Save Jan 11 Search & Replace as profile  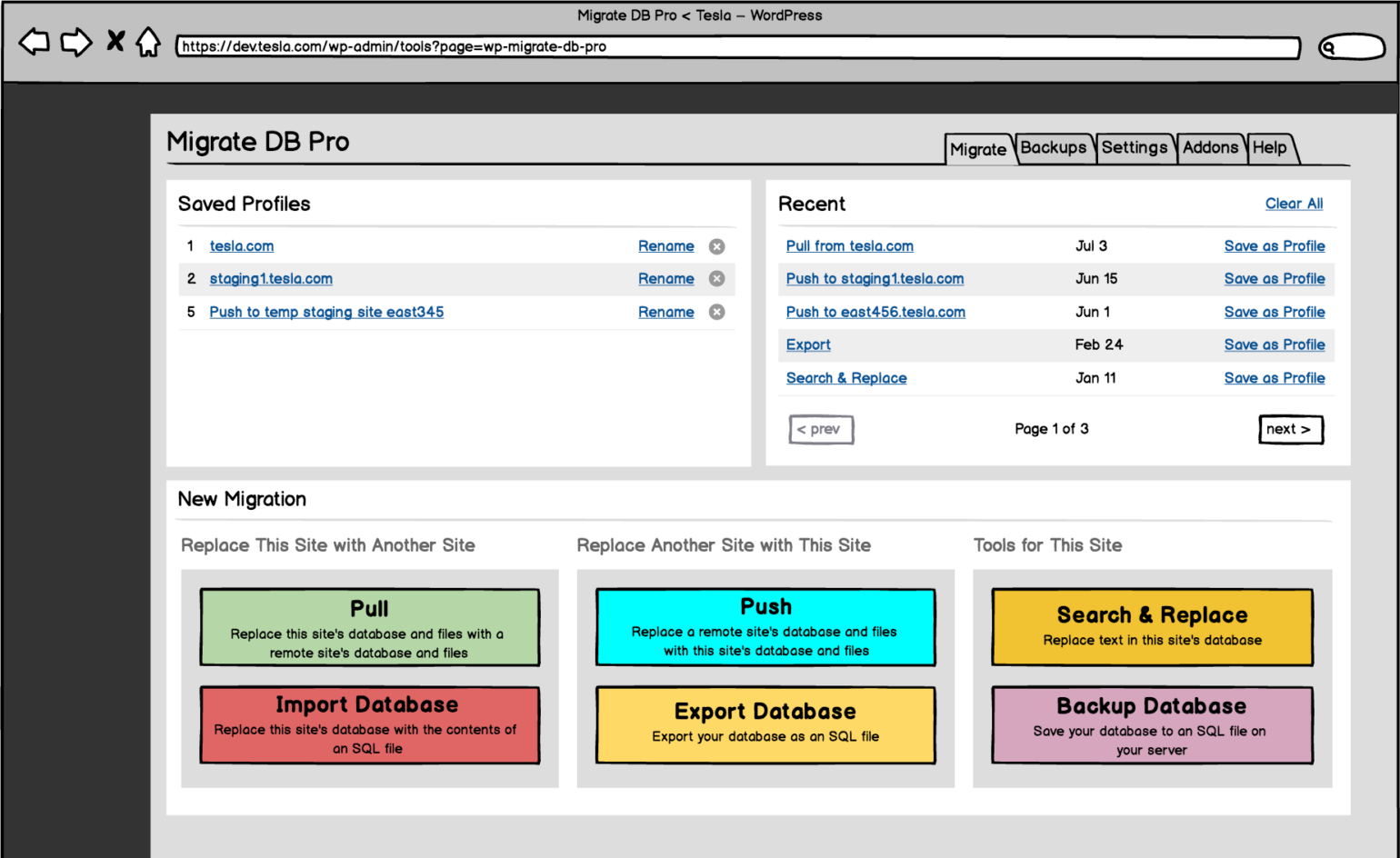point(1275,378)
